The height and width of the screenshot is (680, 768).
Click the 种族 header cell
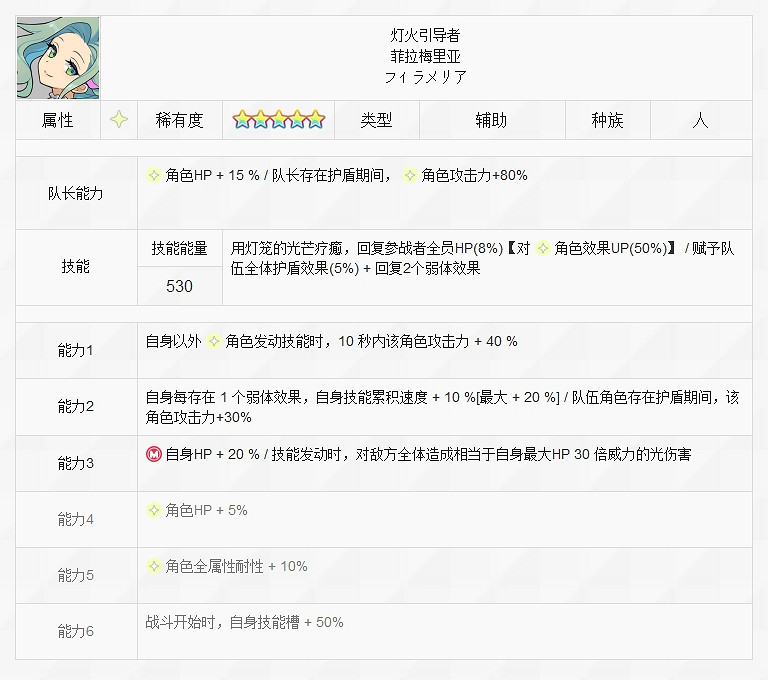pos(608,120)
